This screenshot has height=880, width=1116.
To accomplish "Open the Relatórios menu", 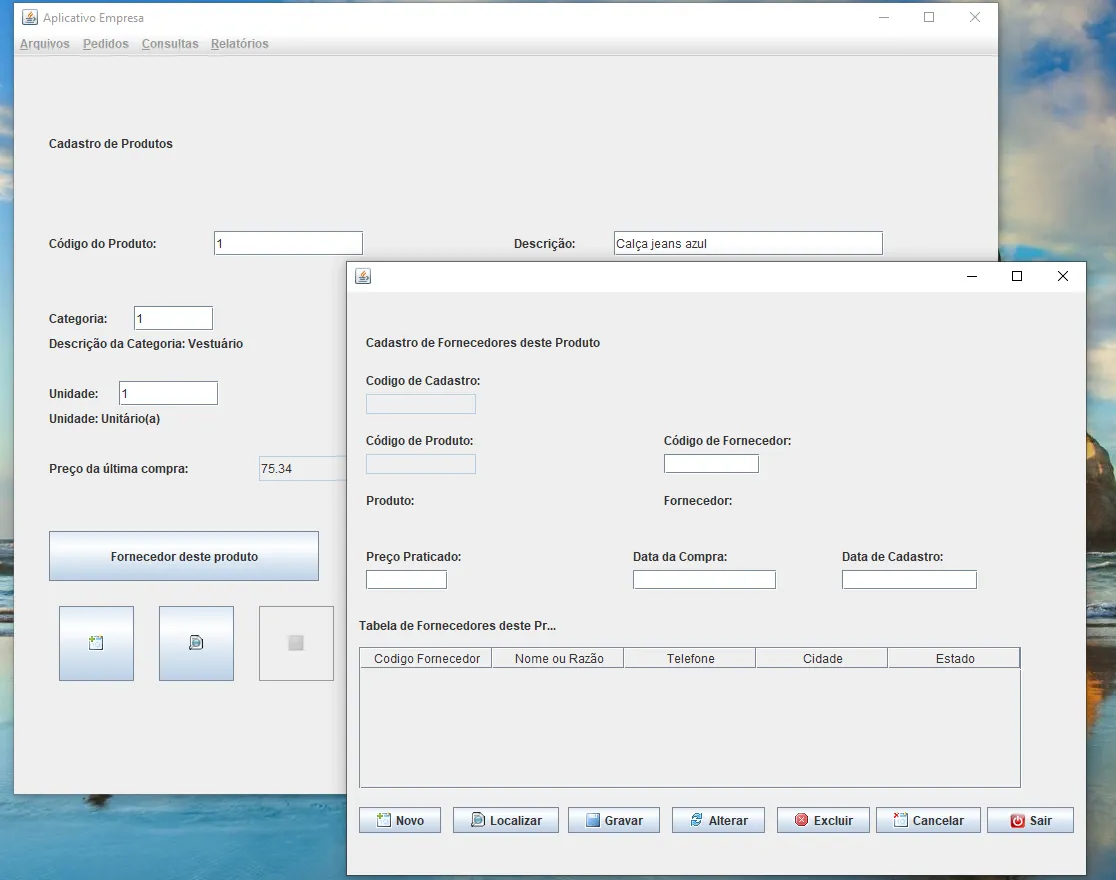I will point(239,43).
